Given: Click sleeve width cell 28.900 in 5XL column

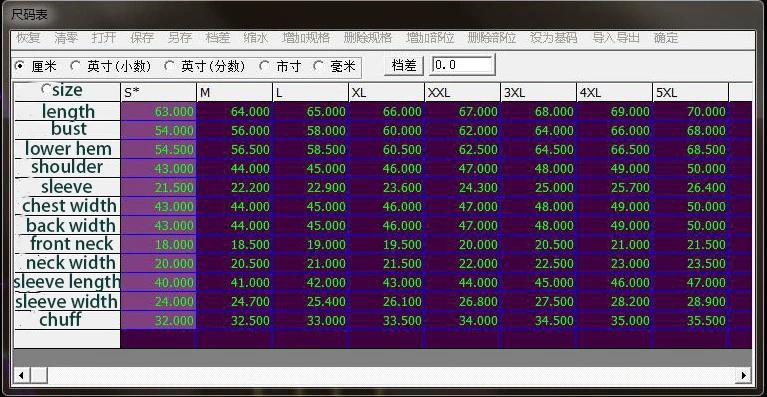Looking at the screenshot, I should (x=691, y=301).
